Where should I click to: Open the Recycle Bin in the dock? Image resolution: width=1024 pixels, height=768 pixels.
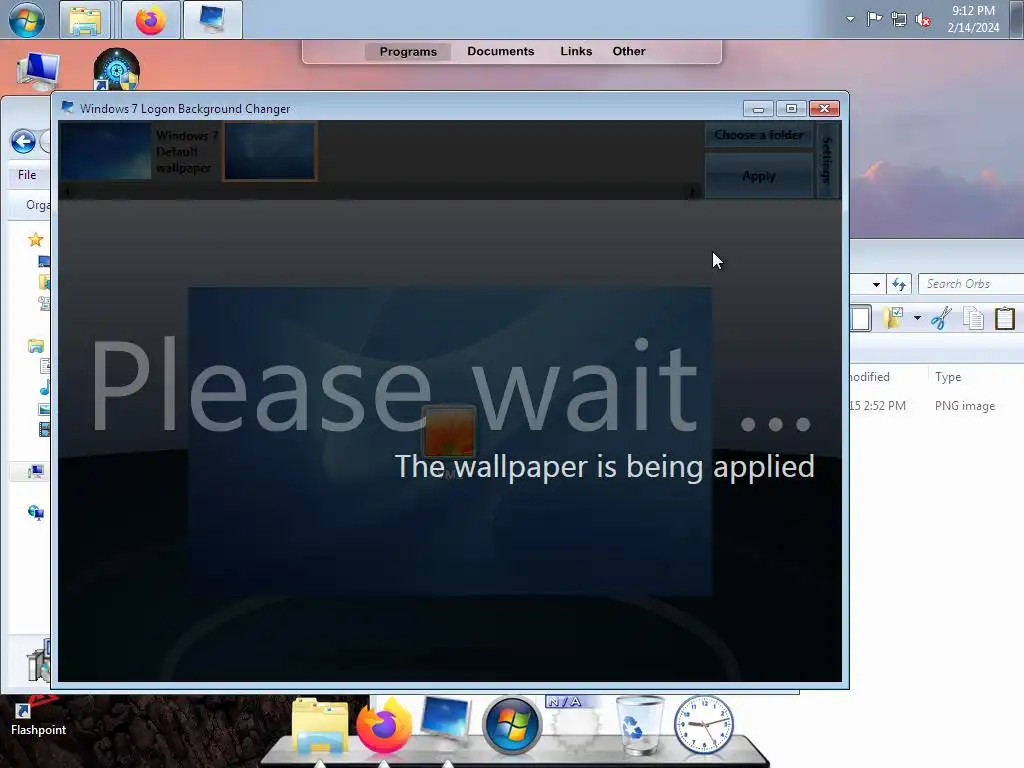[639, 725]
